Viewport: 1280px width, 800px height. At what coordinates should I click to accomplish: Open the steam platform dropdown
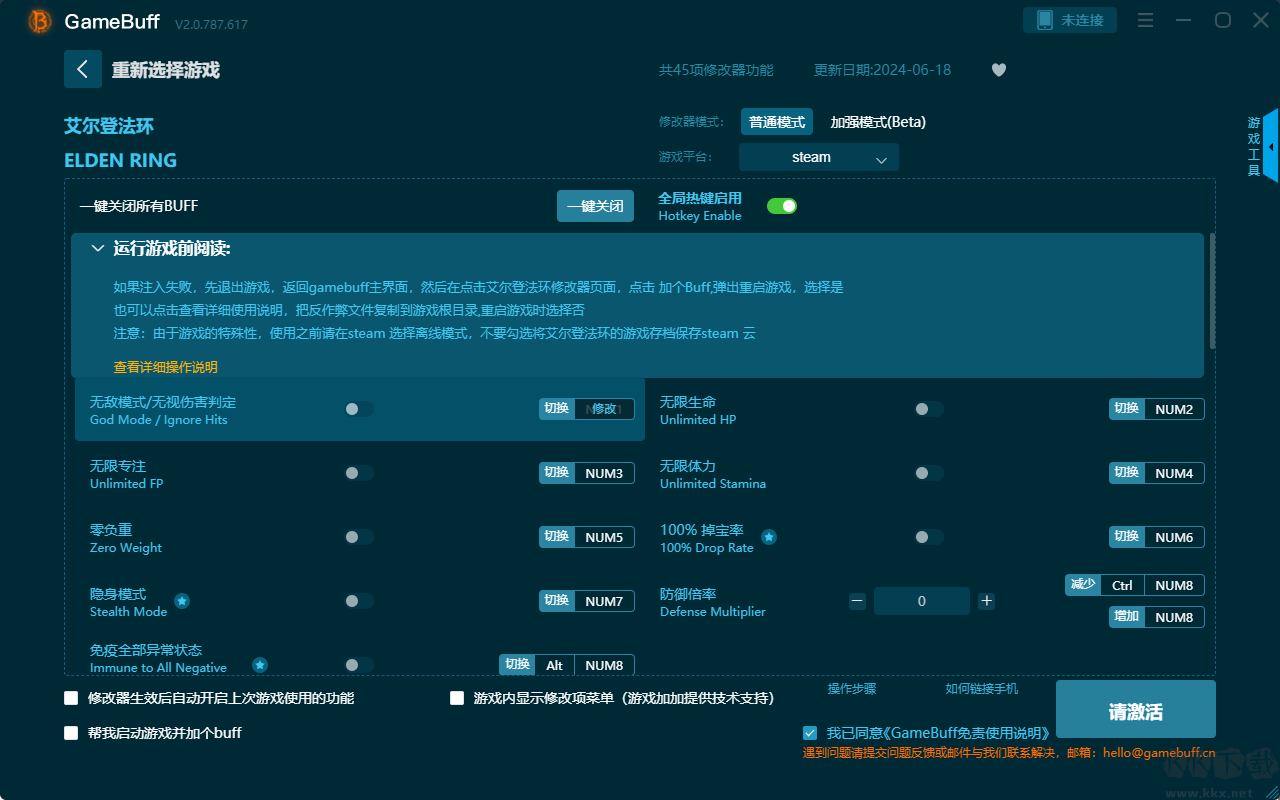tap(819, 157)
